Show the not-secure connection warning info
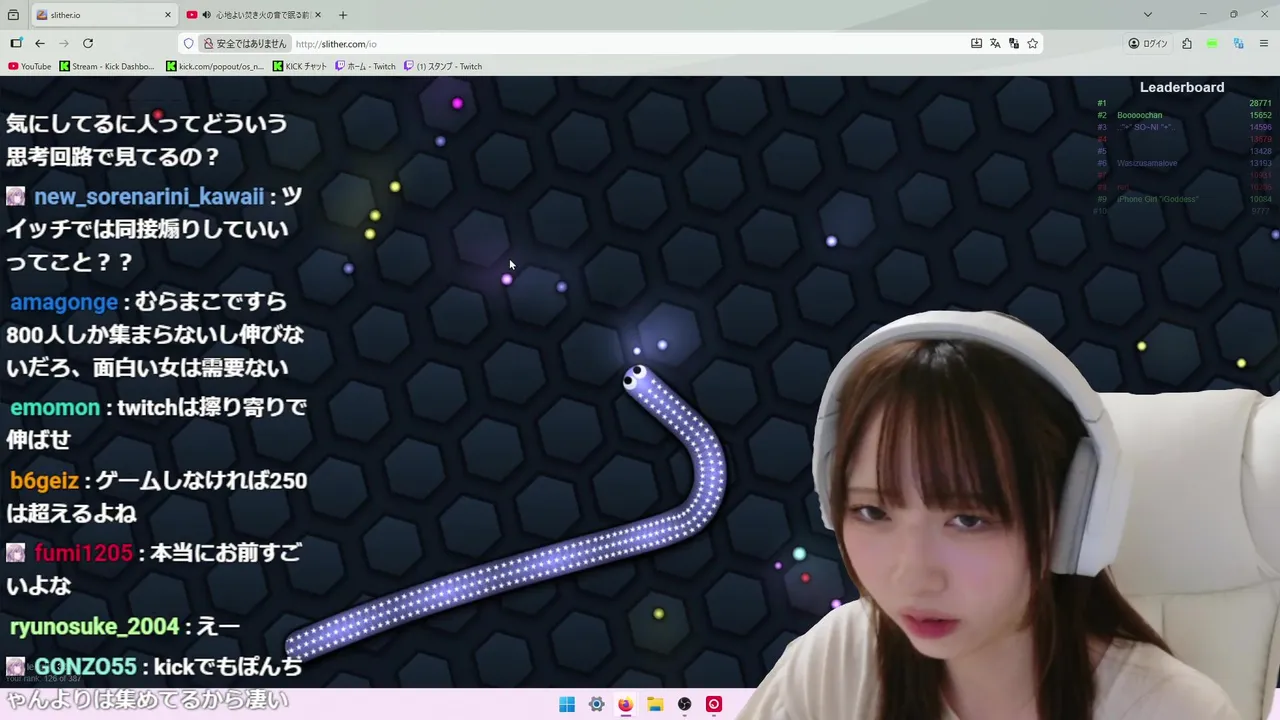The image size is (1280, 720). pyautogui.click(x=245, y=44)
